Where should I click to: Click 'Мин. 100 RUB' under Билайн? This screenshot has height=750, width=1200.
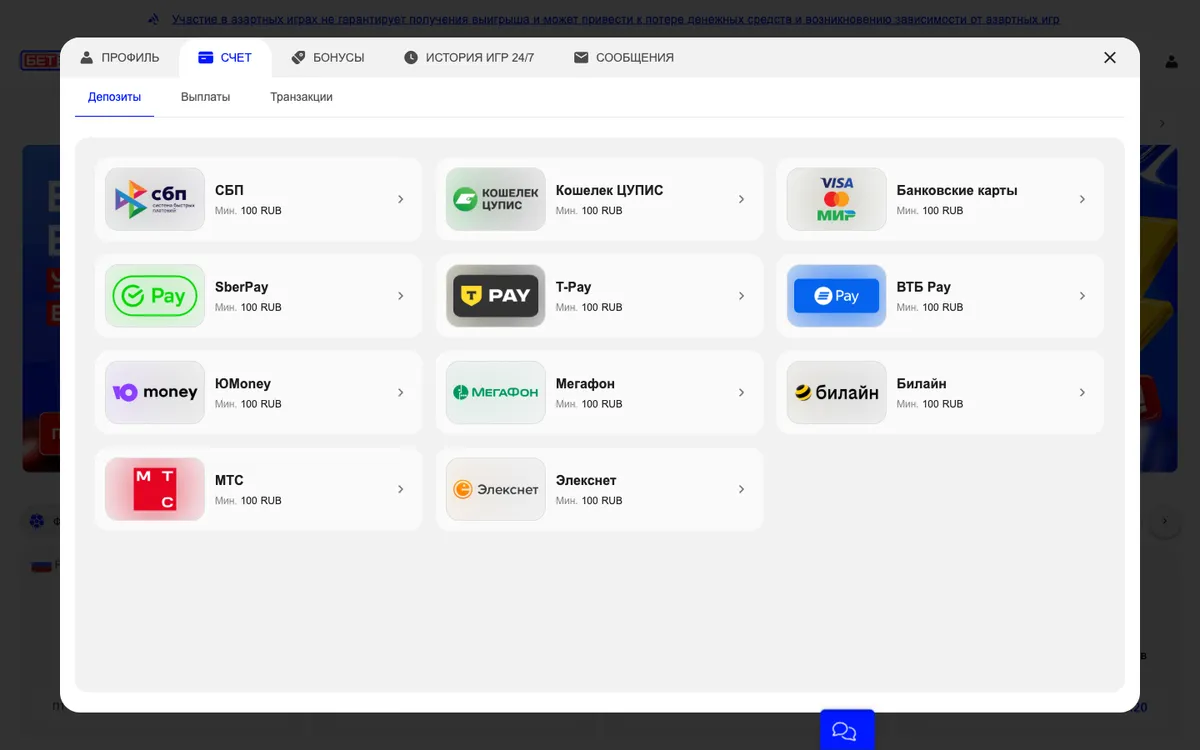click(930, 404)
